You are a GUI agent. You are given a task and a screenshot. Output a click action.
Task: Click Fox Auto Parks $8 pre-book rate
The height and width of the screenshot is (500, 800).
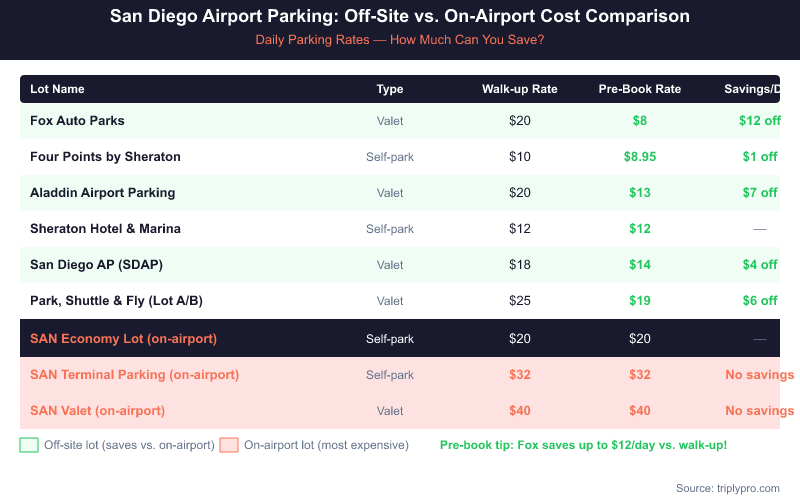640,121
